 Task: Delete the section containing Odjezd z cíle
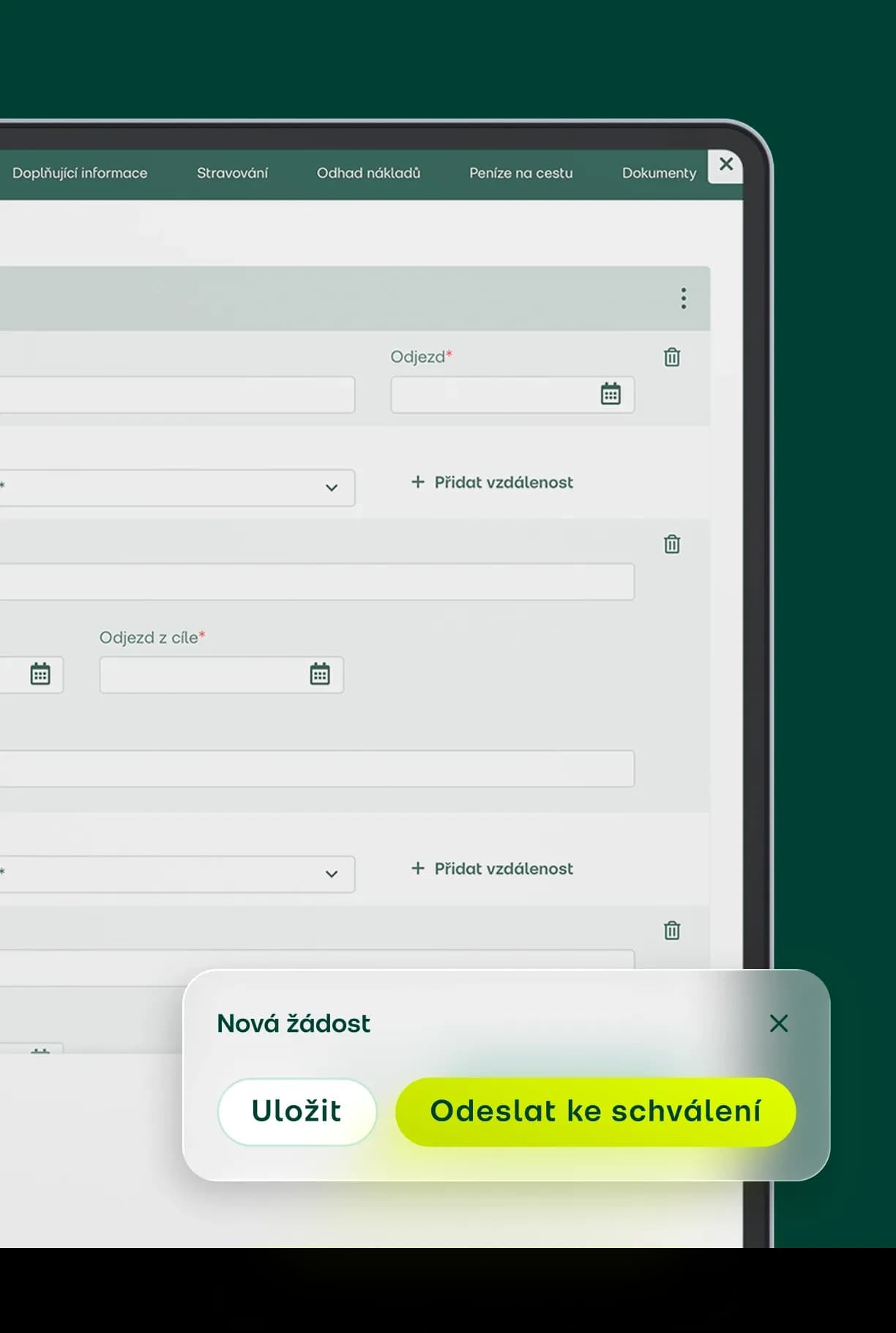pos(671,544)
